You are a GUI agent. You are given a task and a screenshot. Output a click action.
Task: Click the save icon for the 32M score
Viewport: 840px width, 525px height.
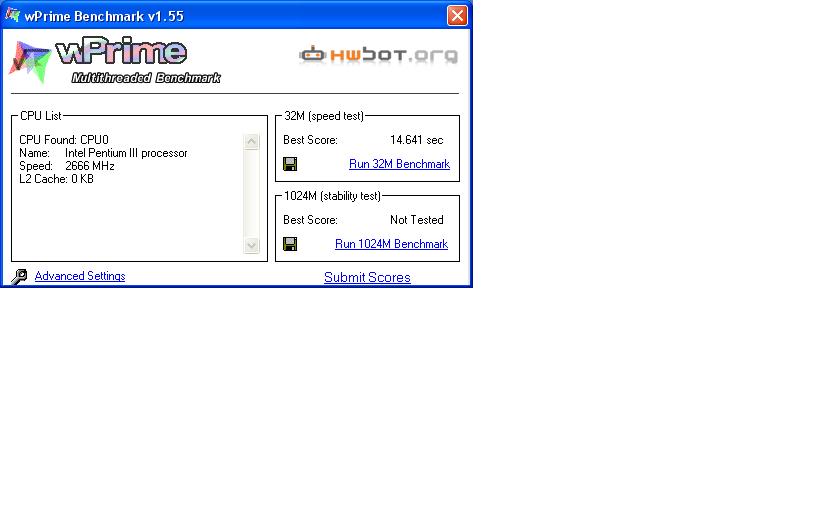tap(290, 164)
